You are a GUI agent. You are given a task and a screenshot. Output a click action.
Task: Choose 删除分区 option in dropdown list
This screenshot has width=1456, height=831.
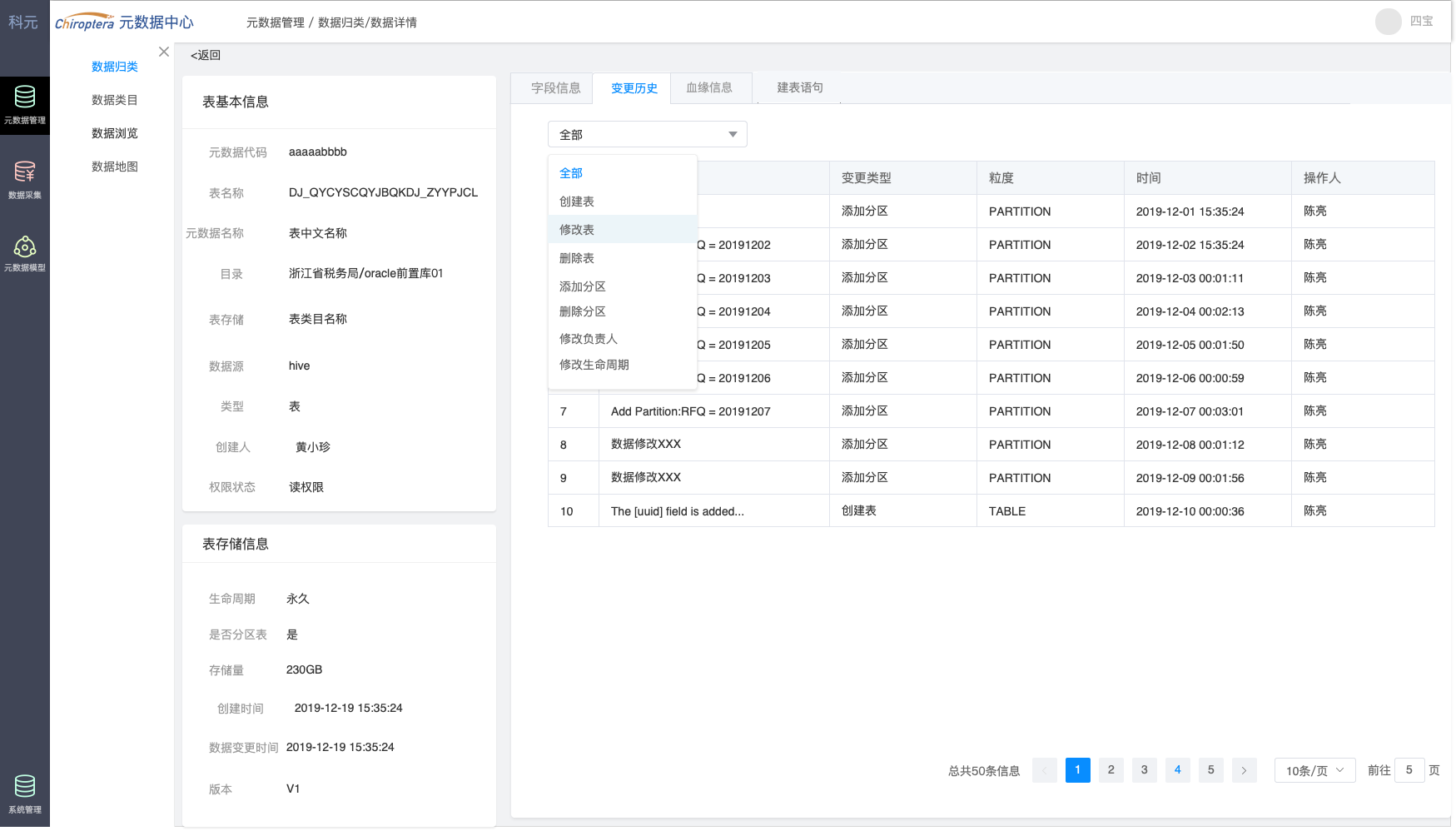[623, 311]
